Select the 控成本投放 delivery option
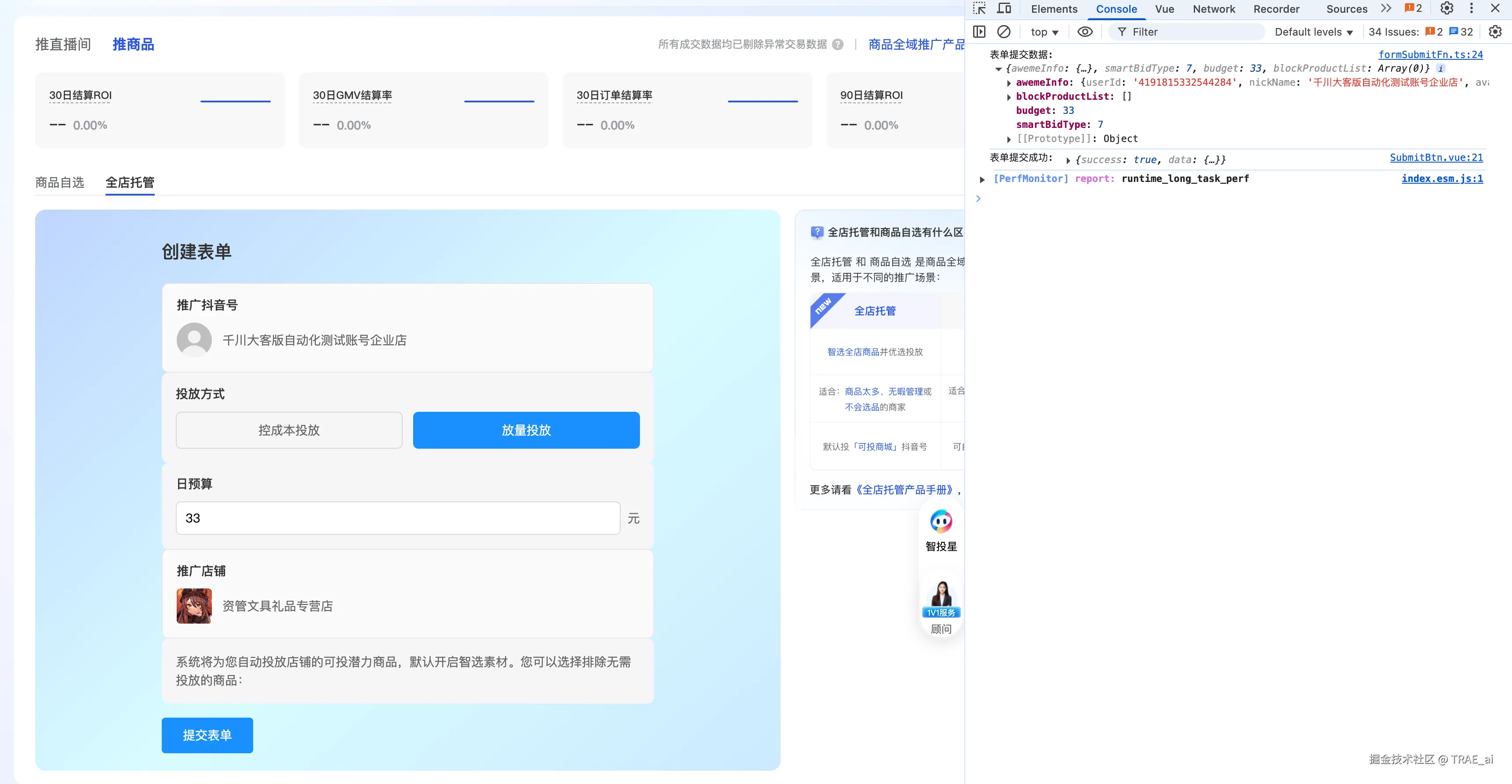This screenshot has width=1512, height=784. pyautogui.click(x=289, y=430)
